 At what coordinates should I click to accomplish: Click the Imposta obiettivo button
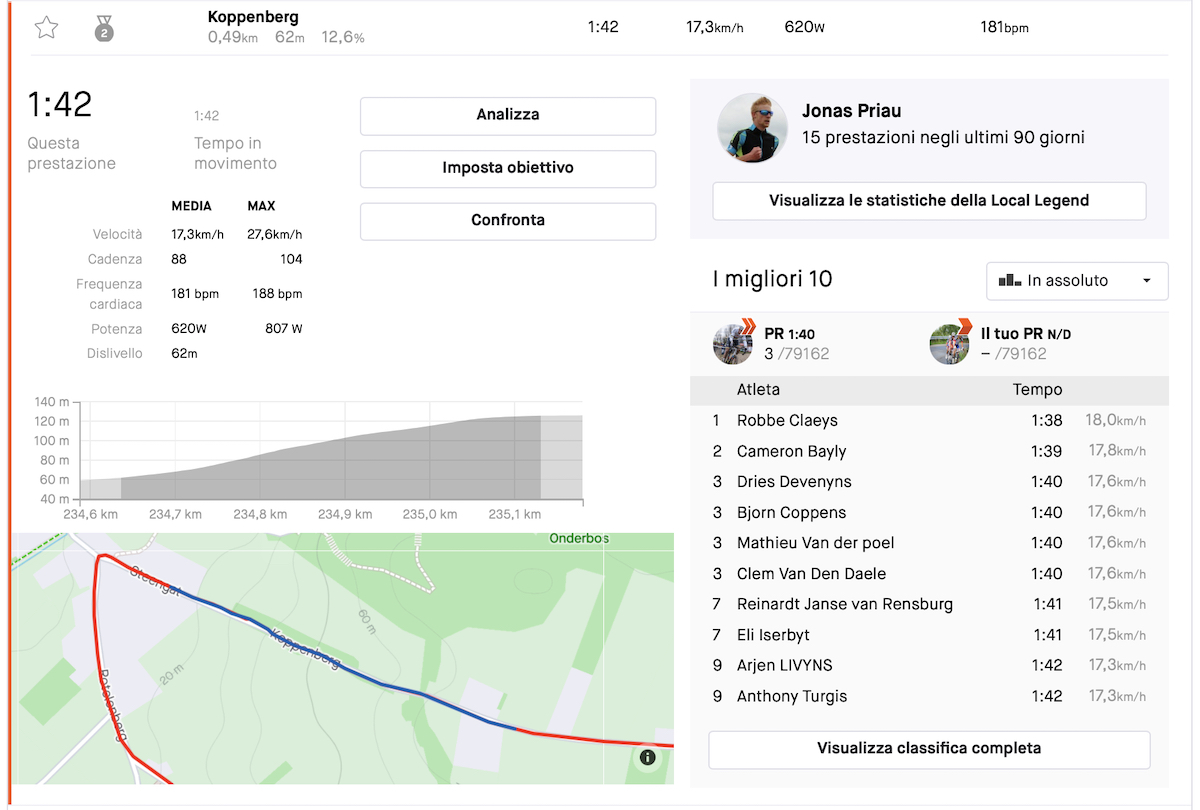pos(507,168)
